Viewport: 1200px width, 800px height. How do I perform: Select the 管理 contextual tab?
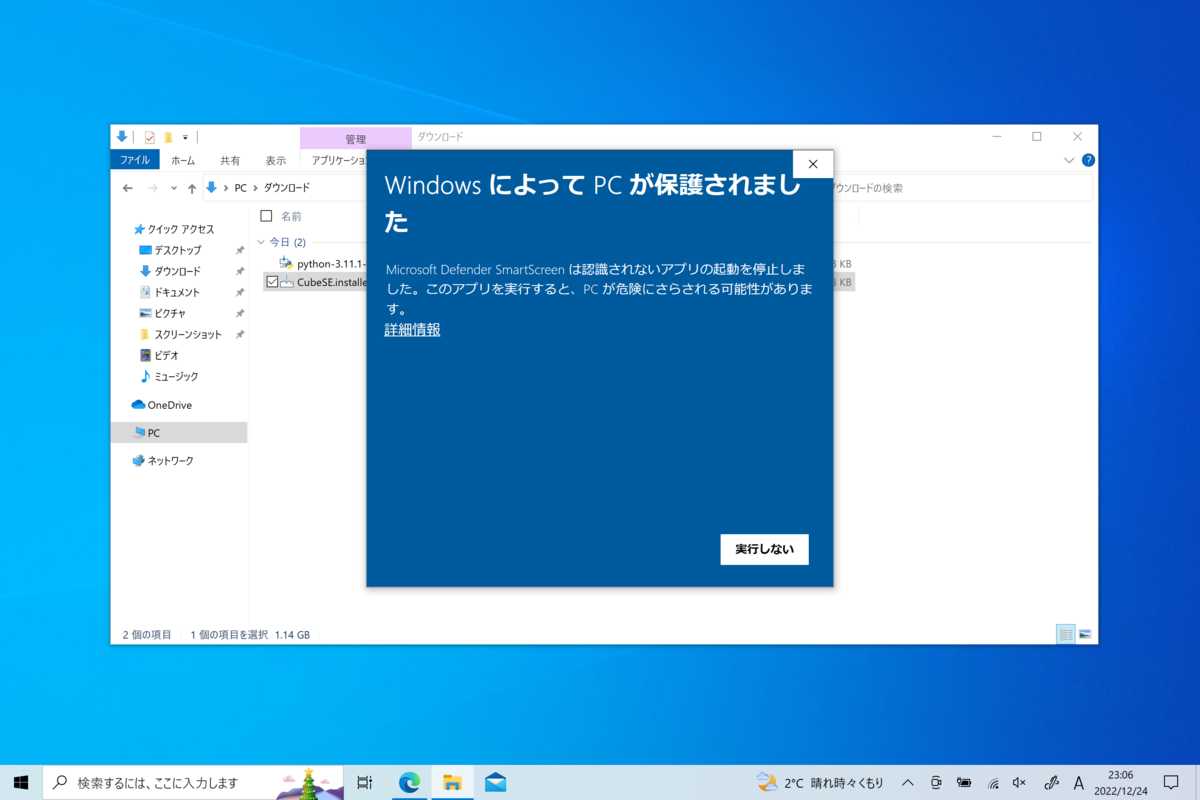pyautogui.click(x=355, y=138)
